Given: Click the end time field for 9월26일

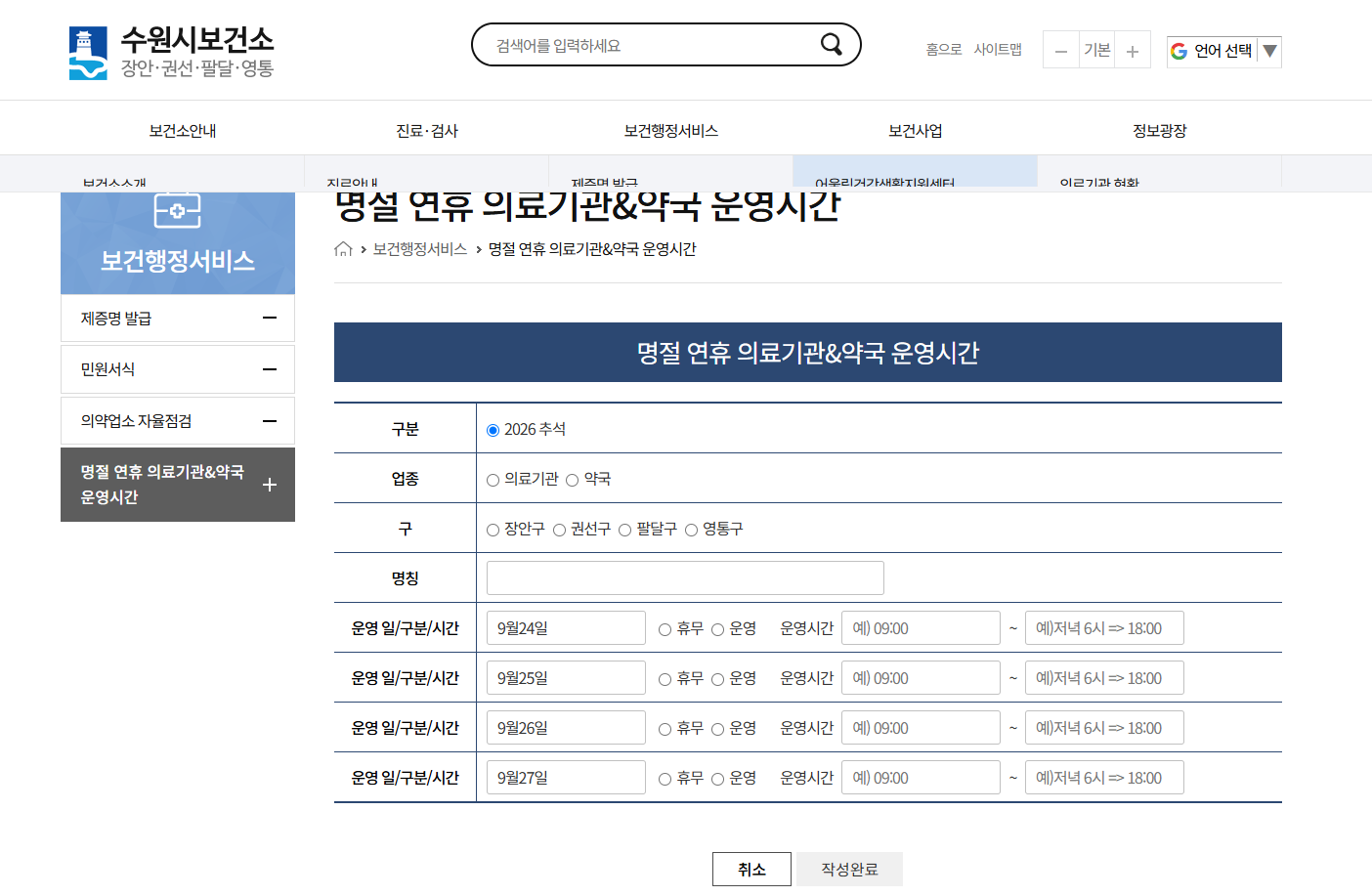Looking at the screenshot, I should pyautogui.click(x=1104, y=727).
